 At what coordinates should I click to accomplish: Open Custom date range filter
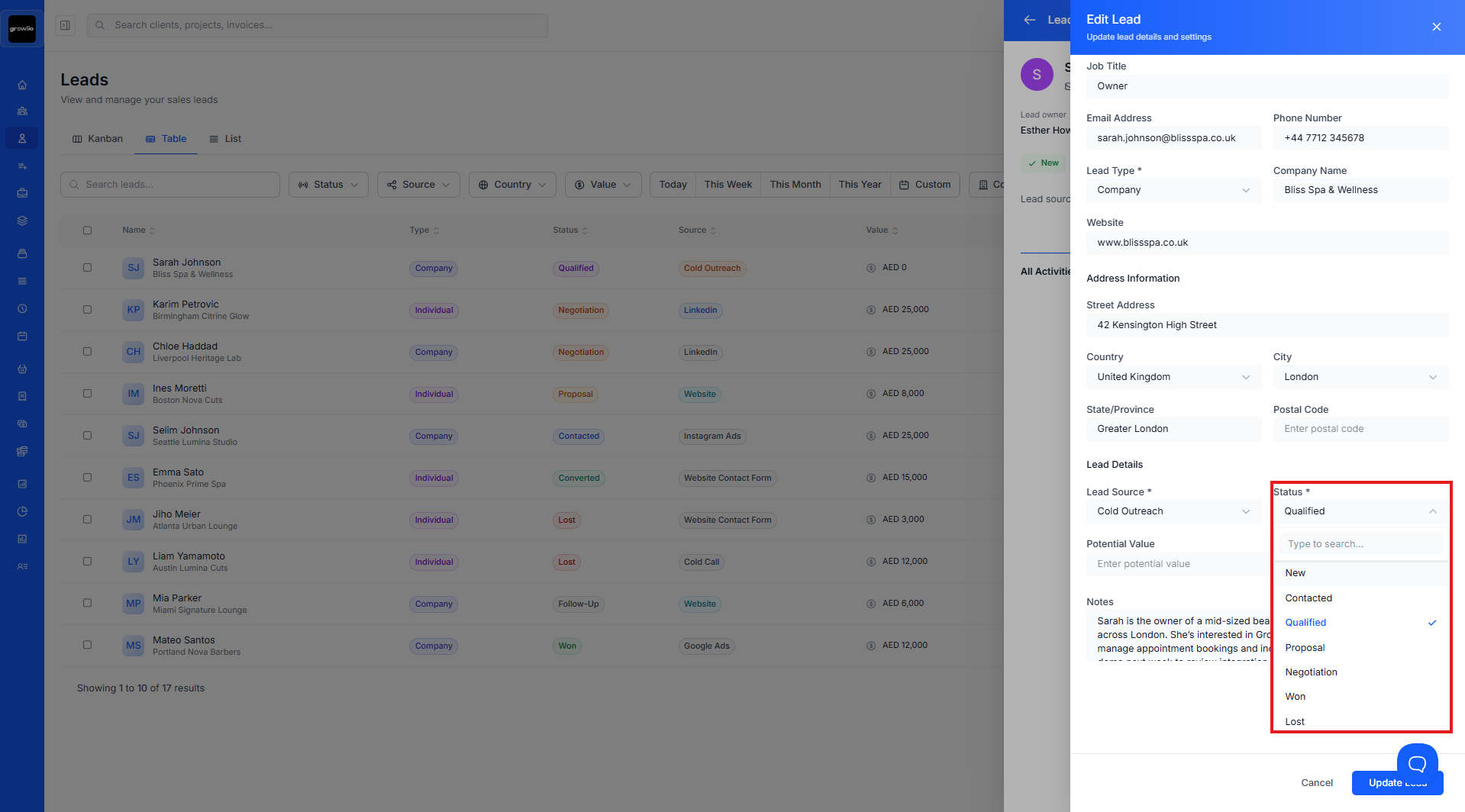(924, 185)
